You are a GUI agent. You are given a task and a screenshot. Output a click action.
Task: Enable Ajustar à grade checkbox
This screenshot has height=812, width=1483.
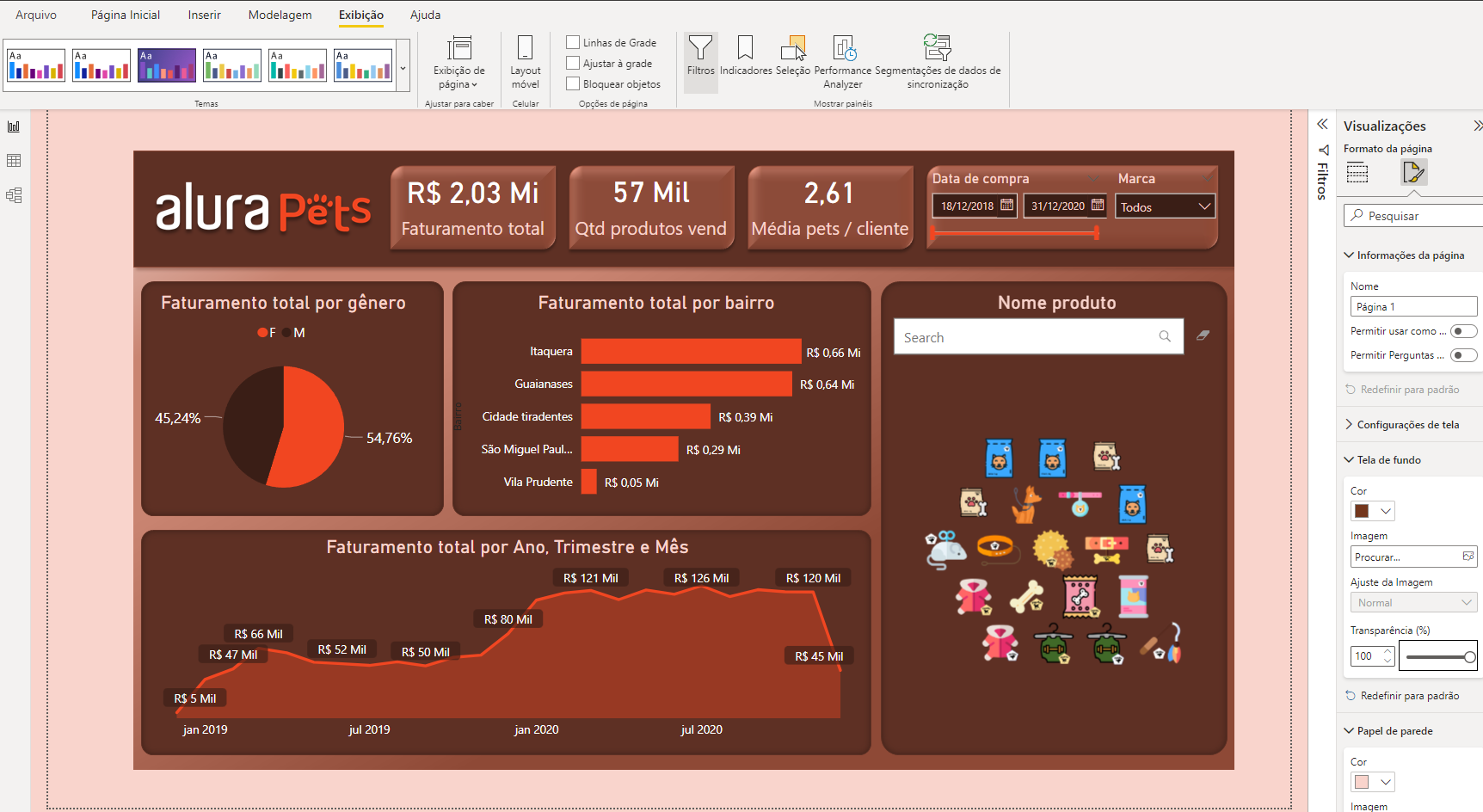click(x=573, y=63)
